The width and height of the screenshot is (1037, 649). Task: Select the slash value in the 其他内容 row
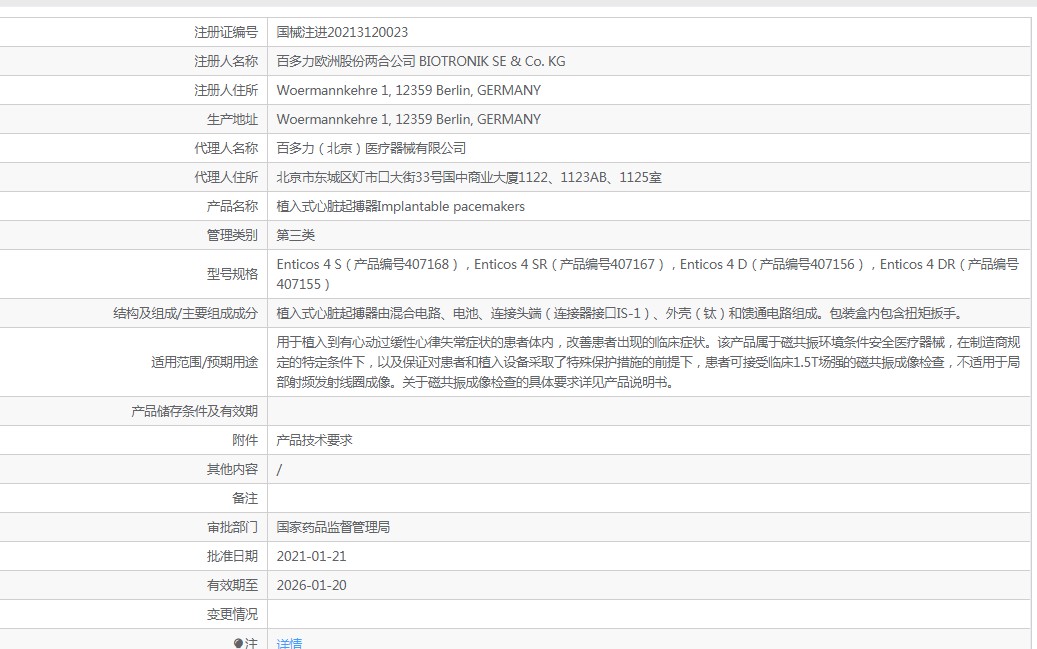click(x=279, y=470)
